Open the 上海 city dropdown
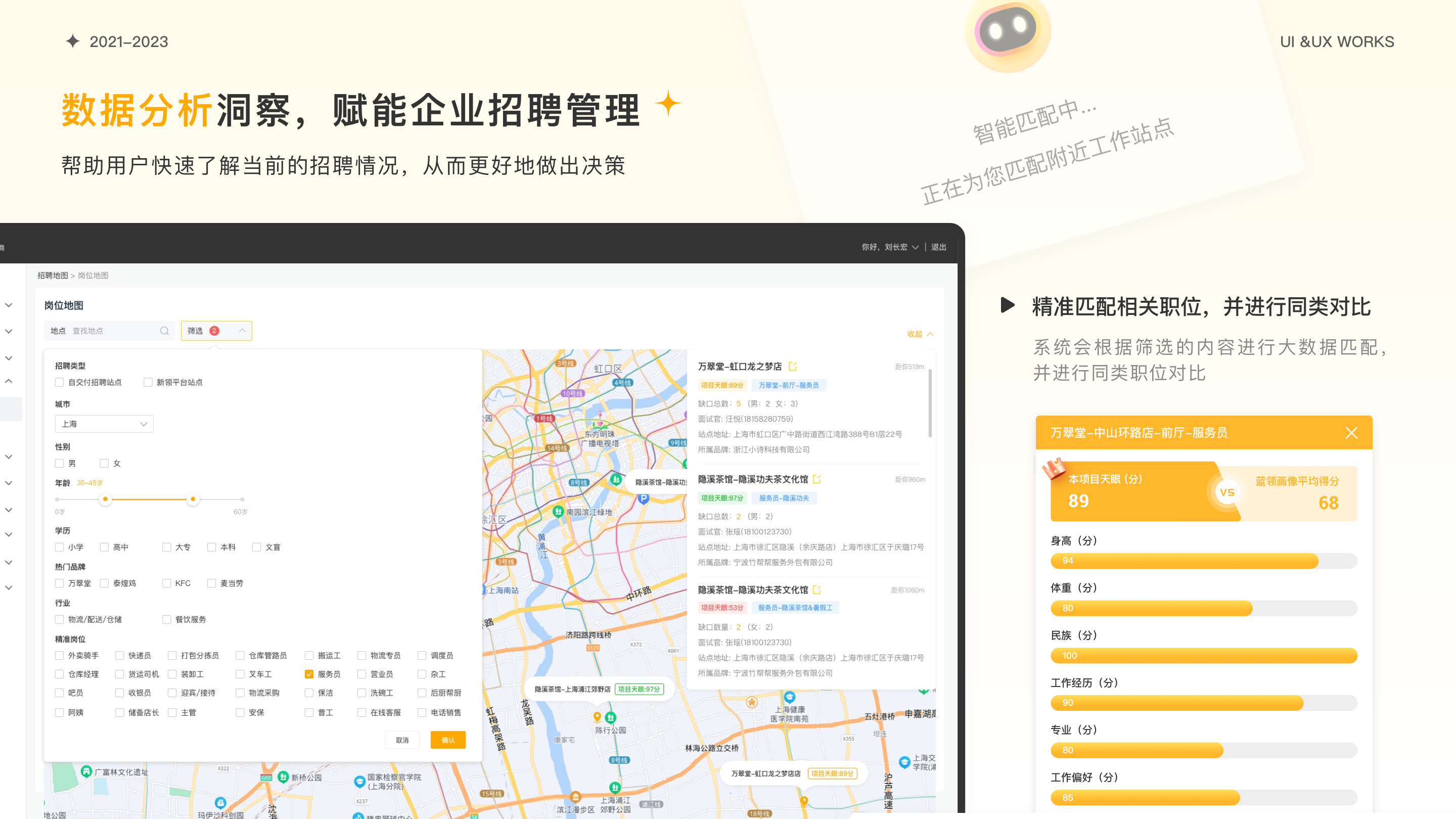 tap(104, 424)
